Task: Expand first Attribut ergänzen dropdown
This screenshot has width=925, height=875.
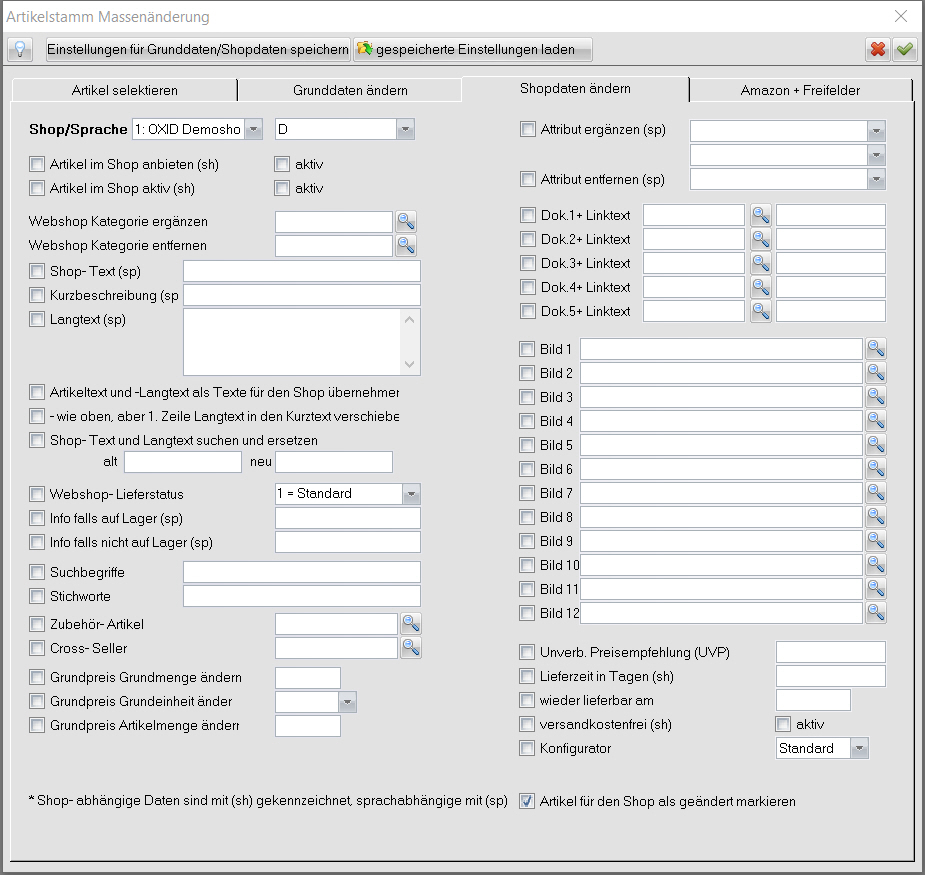Action: (876, 131)
